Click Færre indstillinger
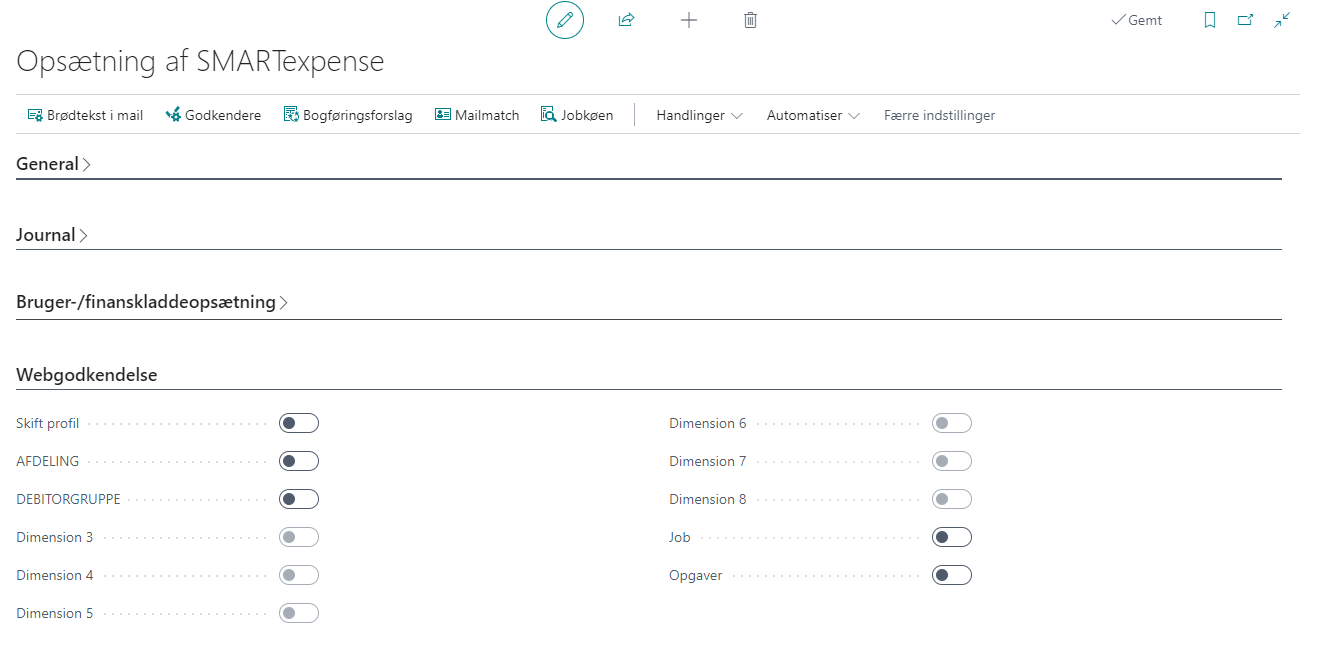Screen dimensions: 1322x661 pos(939,115)
